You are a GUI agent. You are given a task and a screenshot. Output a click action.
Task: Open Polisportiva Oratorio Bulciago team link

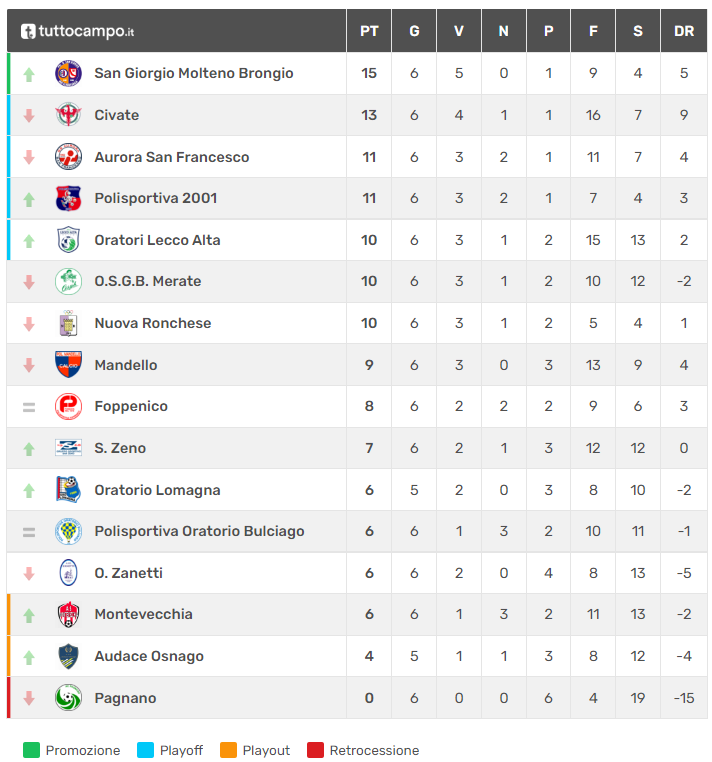199,531
